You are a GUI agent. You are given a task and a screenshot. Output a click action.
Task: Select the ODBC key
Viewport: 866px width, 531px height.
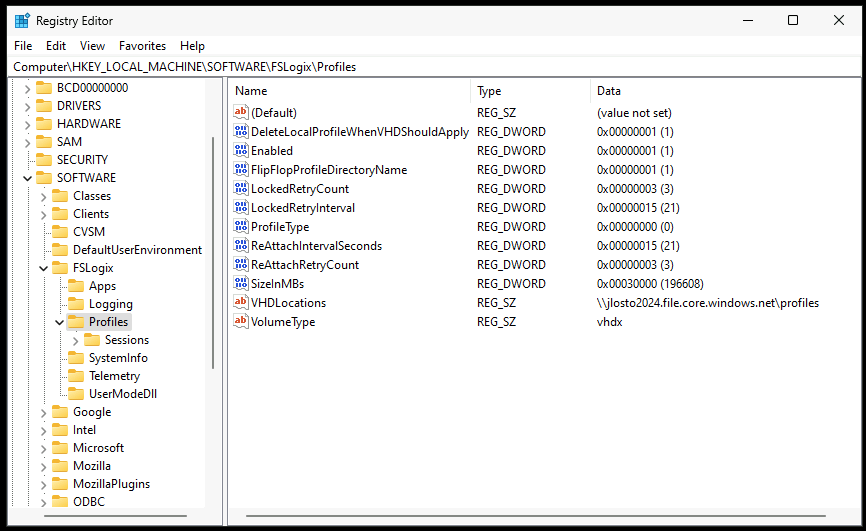[89, 502]
